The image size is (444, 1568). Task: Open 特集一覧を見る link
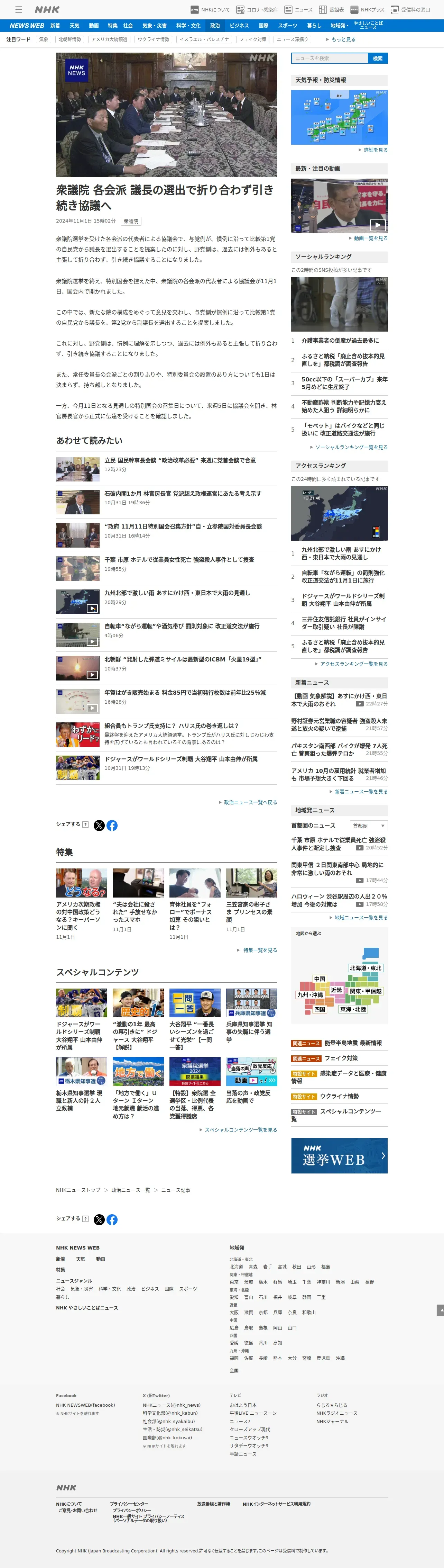(257, 950)
